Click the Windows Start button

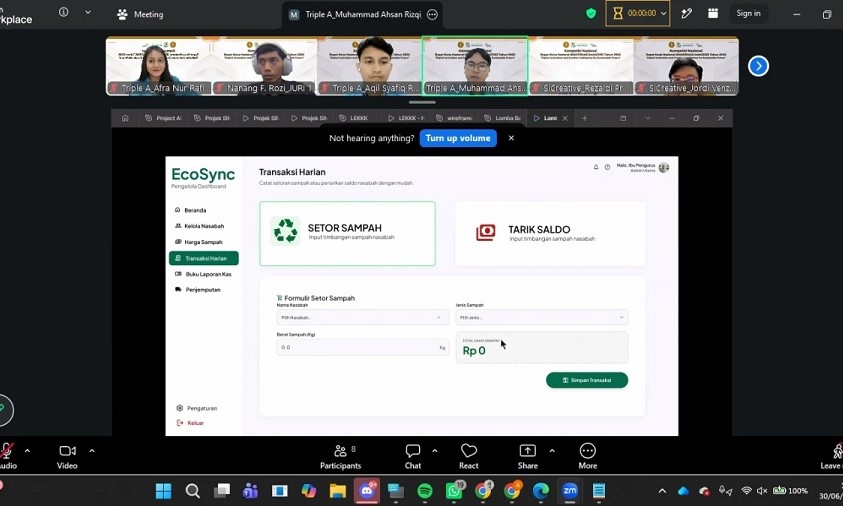(x=163, y=490)
